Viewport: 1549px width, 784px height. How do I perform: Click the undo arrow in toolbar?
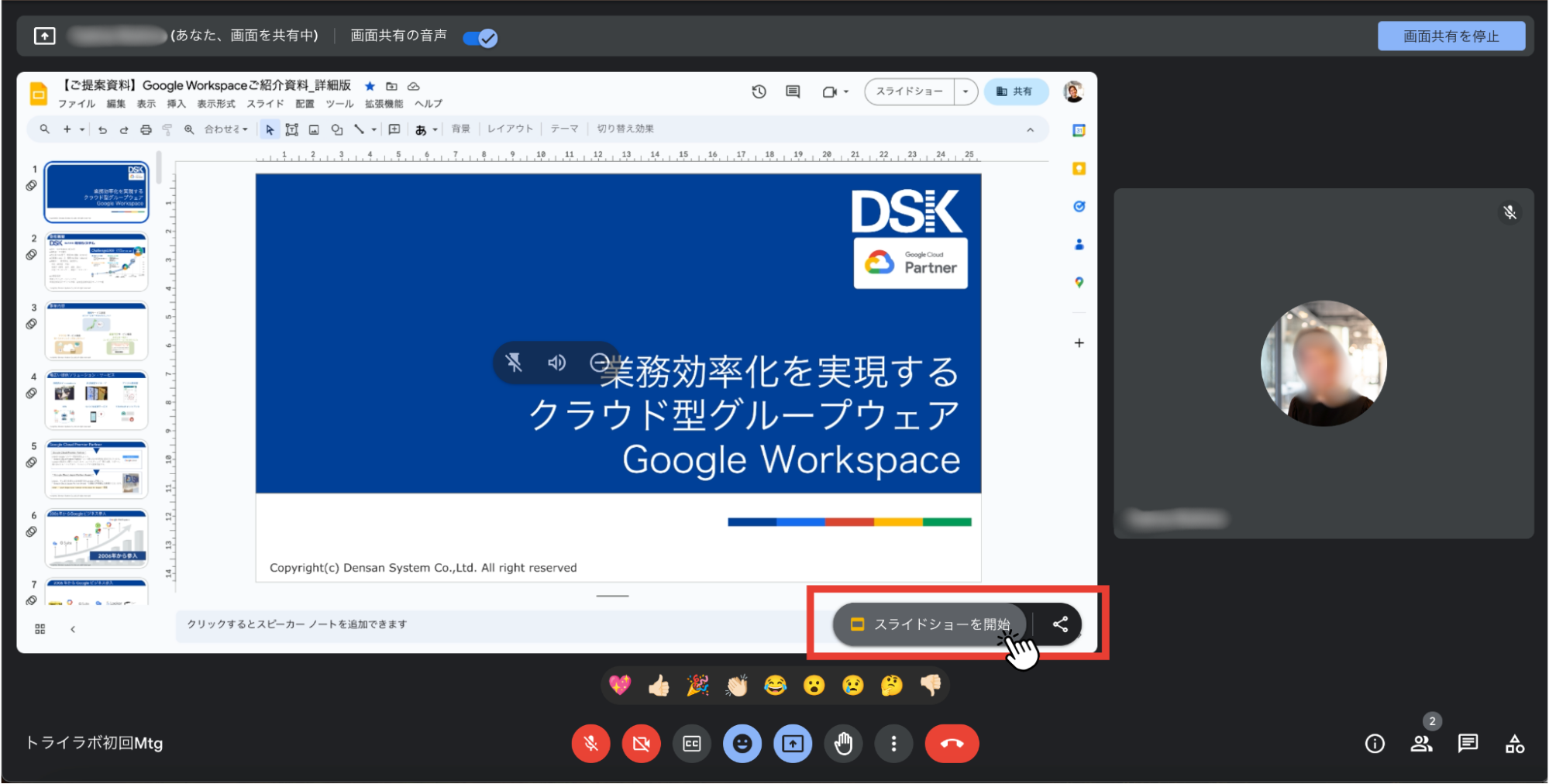click(x=102, y=129)
